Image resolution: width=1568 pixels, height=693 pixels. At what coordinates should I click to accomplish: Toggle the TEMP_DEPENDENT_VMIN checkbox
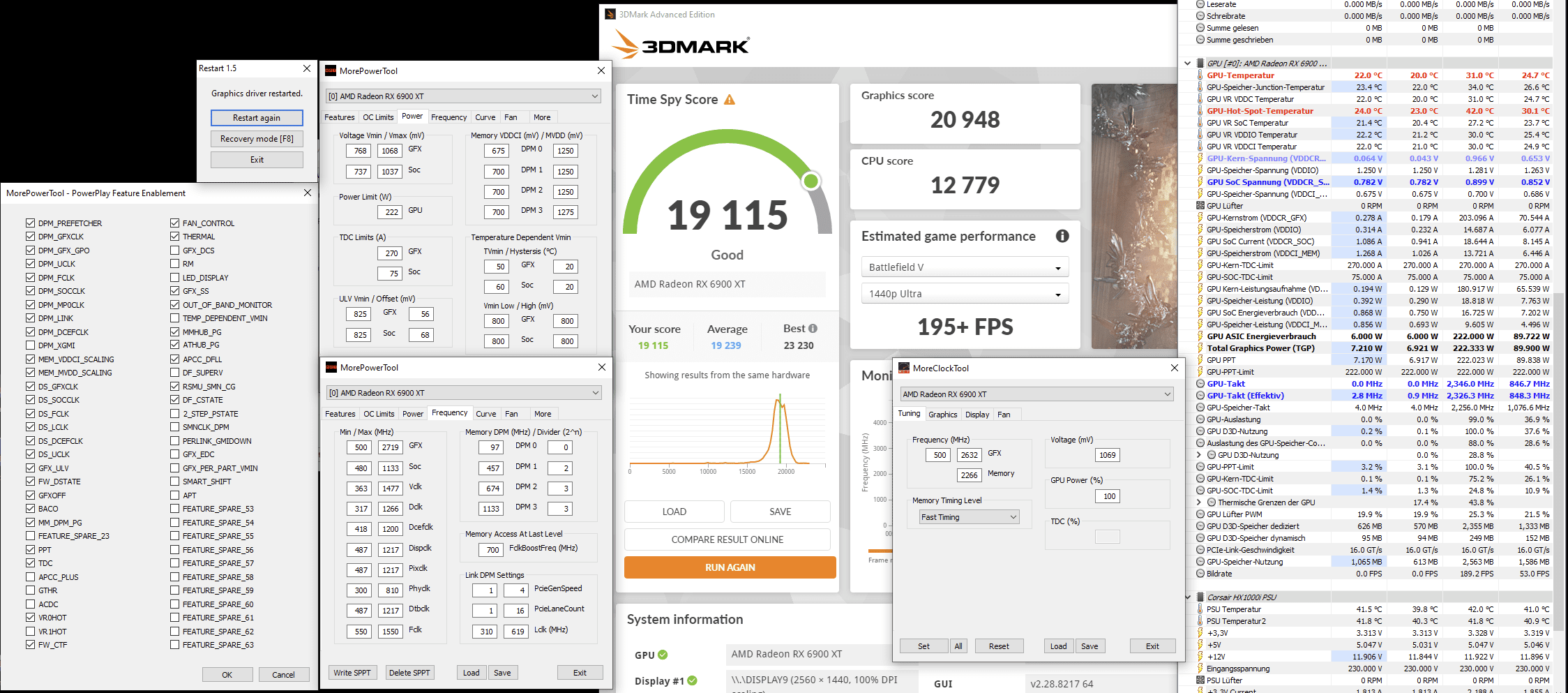point(174,318)
